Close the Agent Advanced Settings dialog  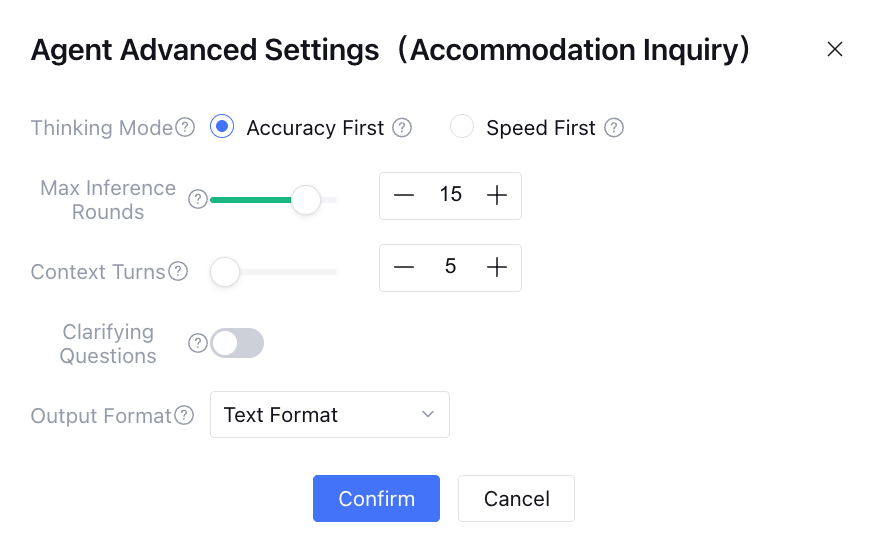click(x=835, y=49)
